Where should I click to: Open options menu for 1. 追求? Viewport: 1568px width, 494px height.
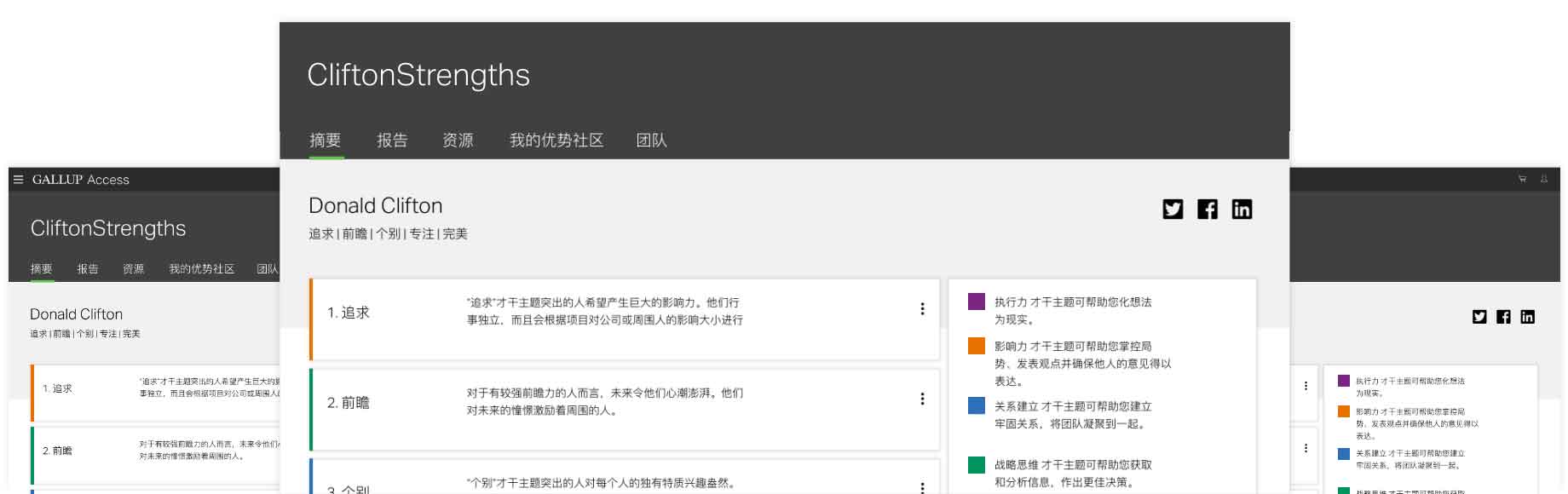click(x=922, y=309)
